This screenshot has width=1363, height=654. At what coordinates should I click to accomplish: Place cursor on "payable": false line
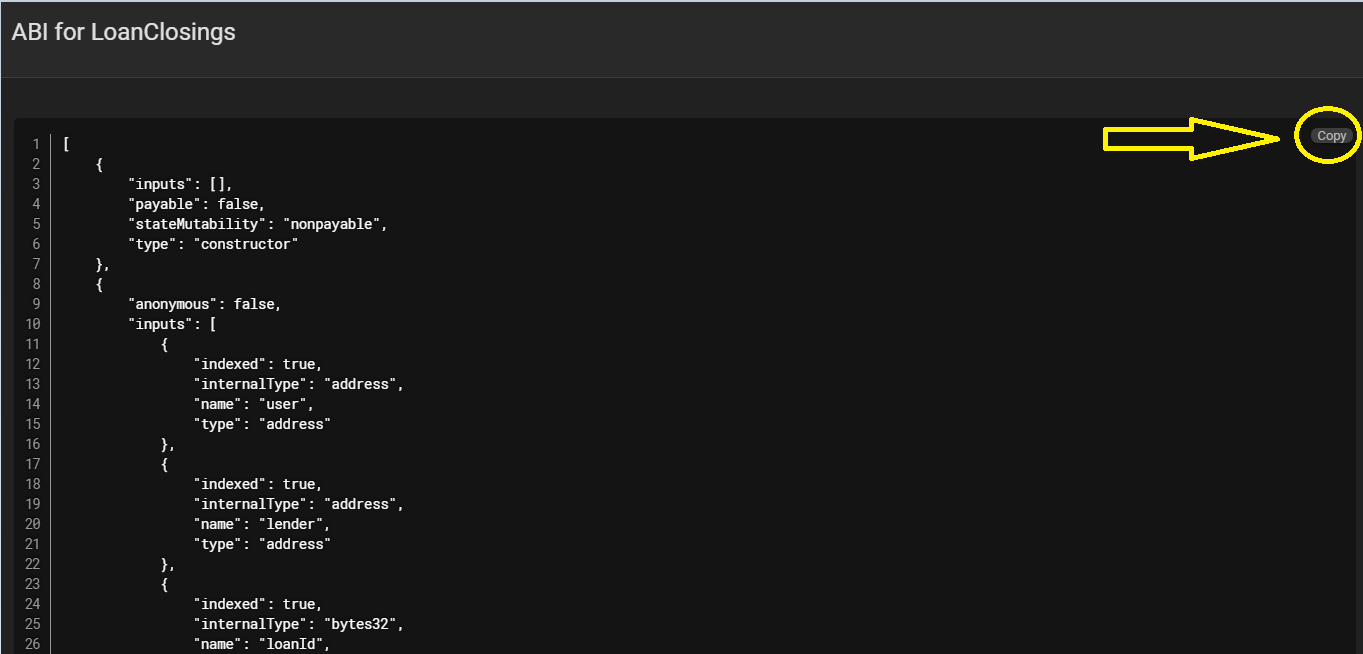click(x=196, y=204)
